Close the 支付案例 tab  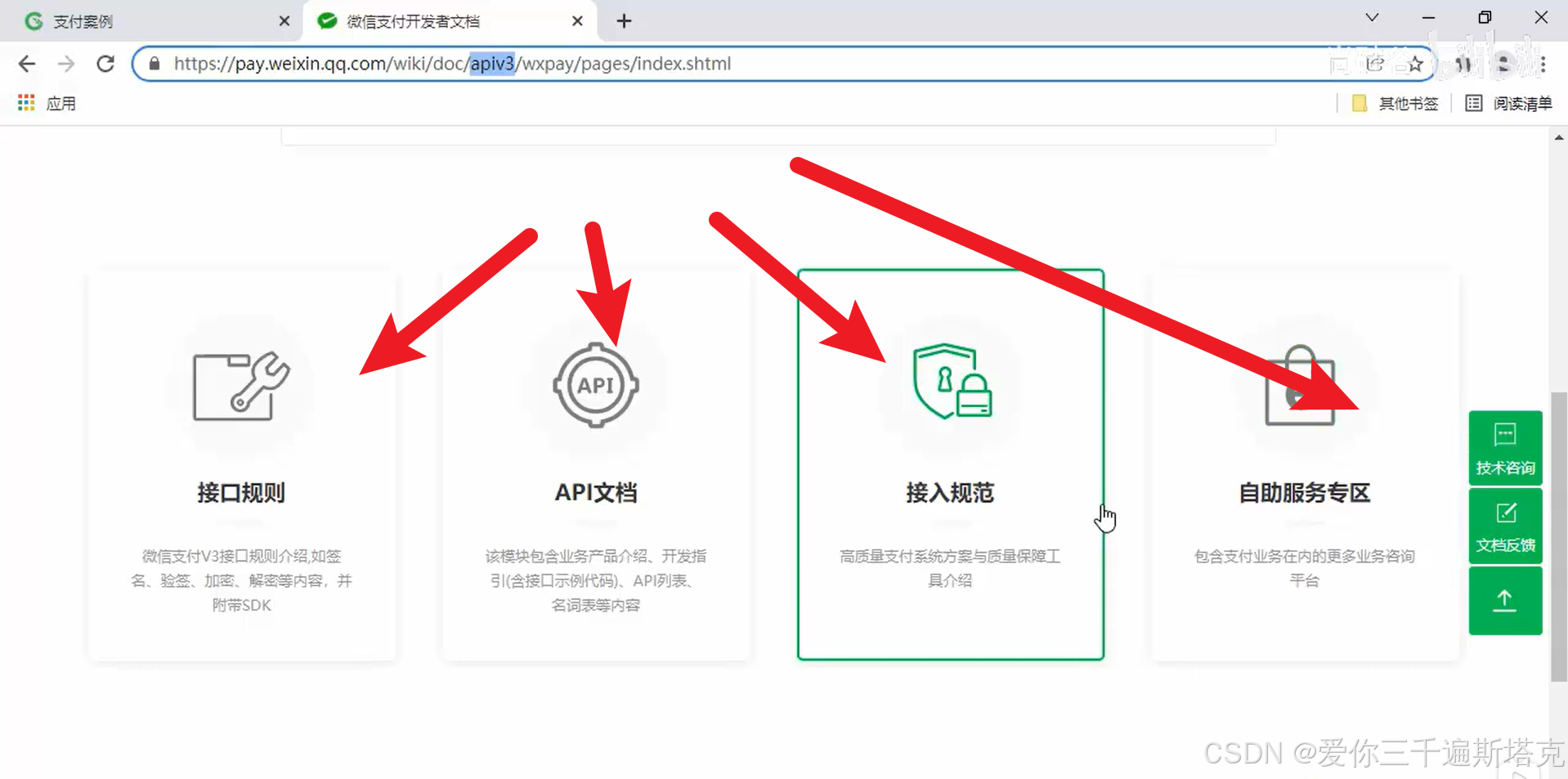[284, 21]
